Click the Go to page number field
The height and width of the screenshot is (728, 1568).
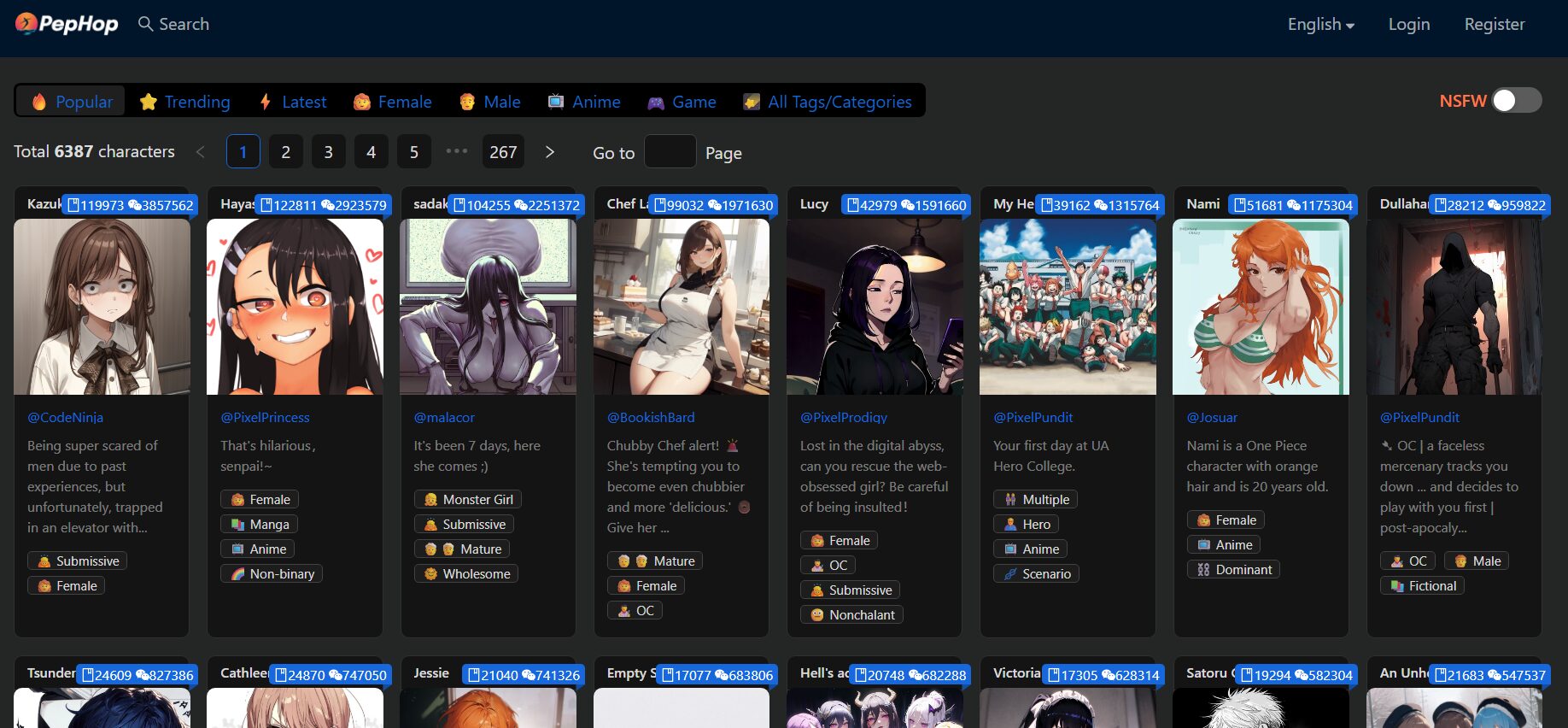pos(670,152)
